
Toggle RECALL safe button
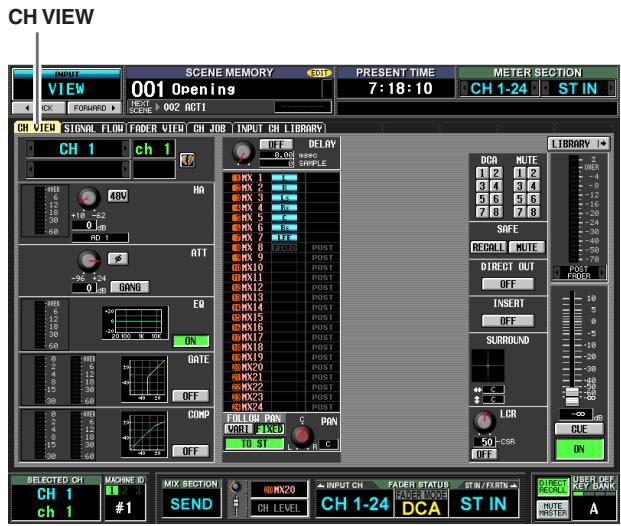(x=488, y=247)
